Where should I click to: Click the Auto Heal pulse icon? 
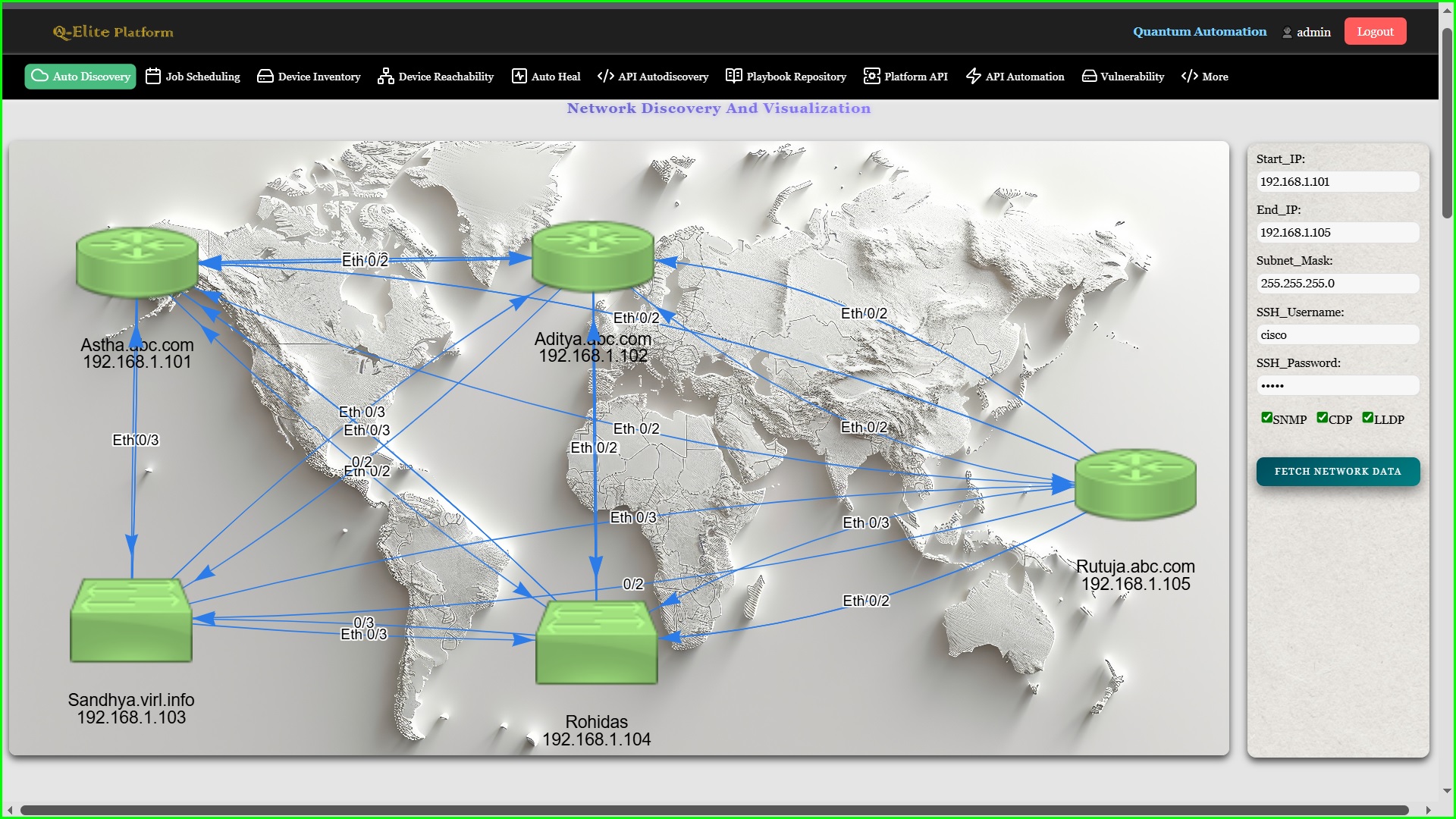(519, 76)
